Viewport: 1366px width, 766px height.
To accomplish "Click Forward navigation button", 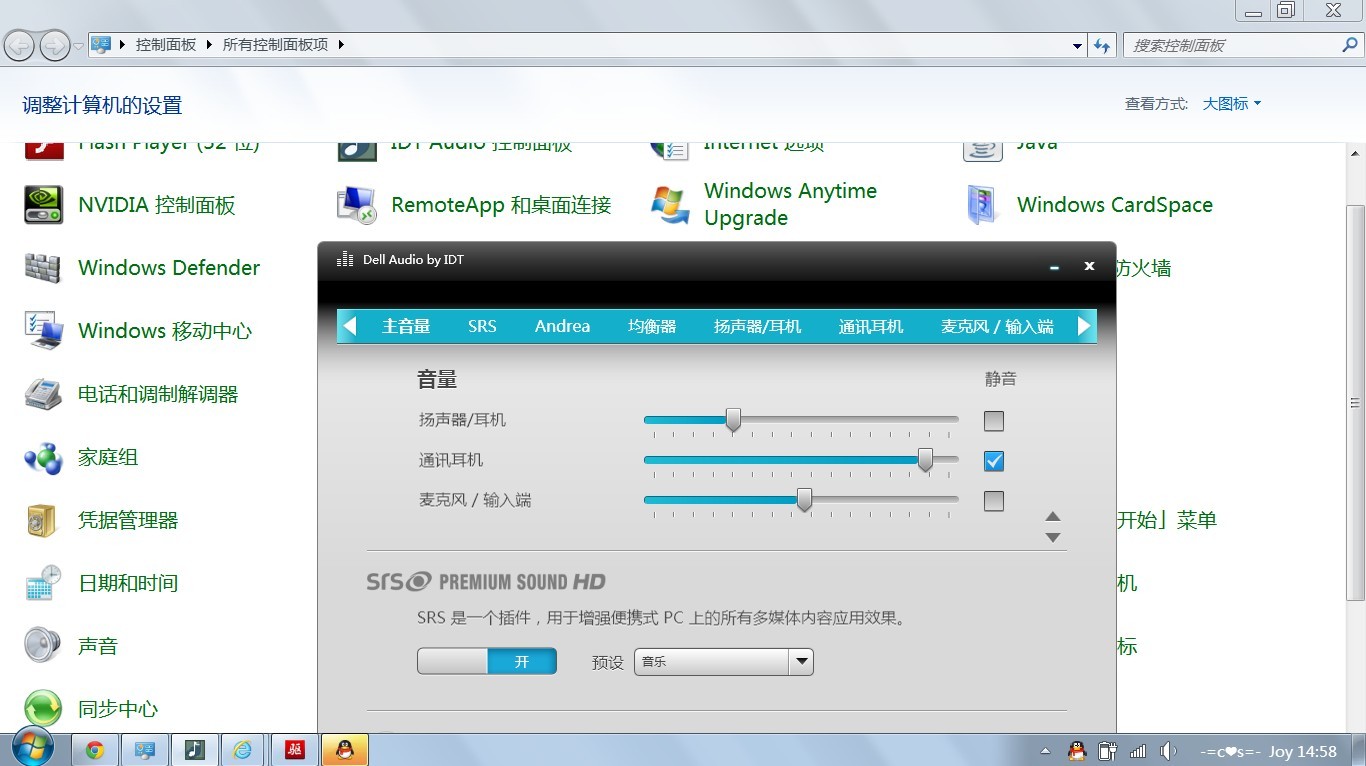I will click(x=54, y=45).
